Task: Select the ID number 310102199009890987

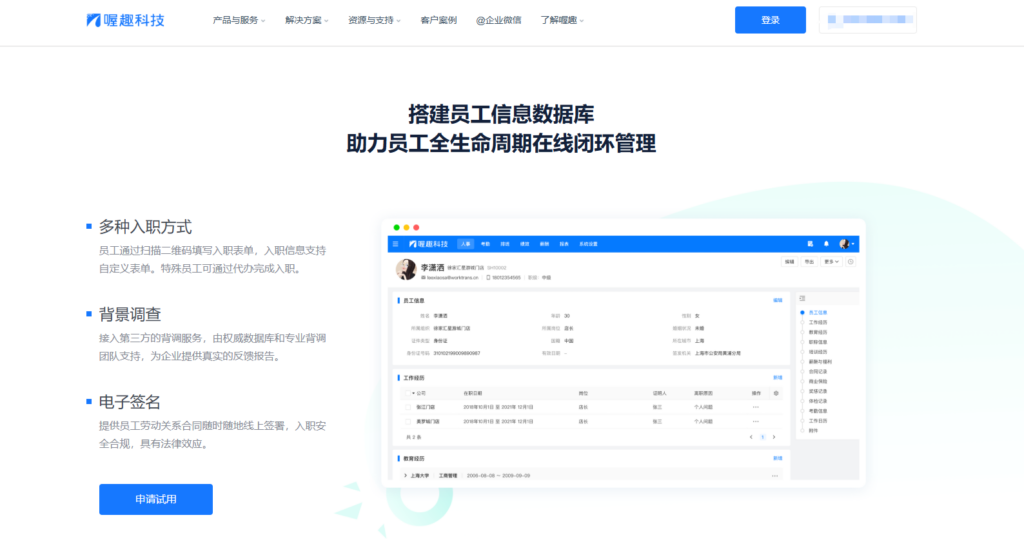Action: click(456, 353)
